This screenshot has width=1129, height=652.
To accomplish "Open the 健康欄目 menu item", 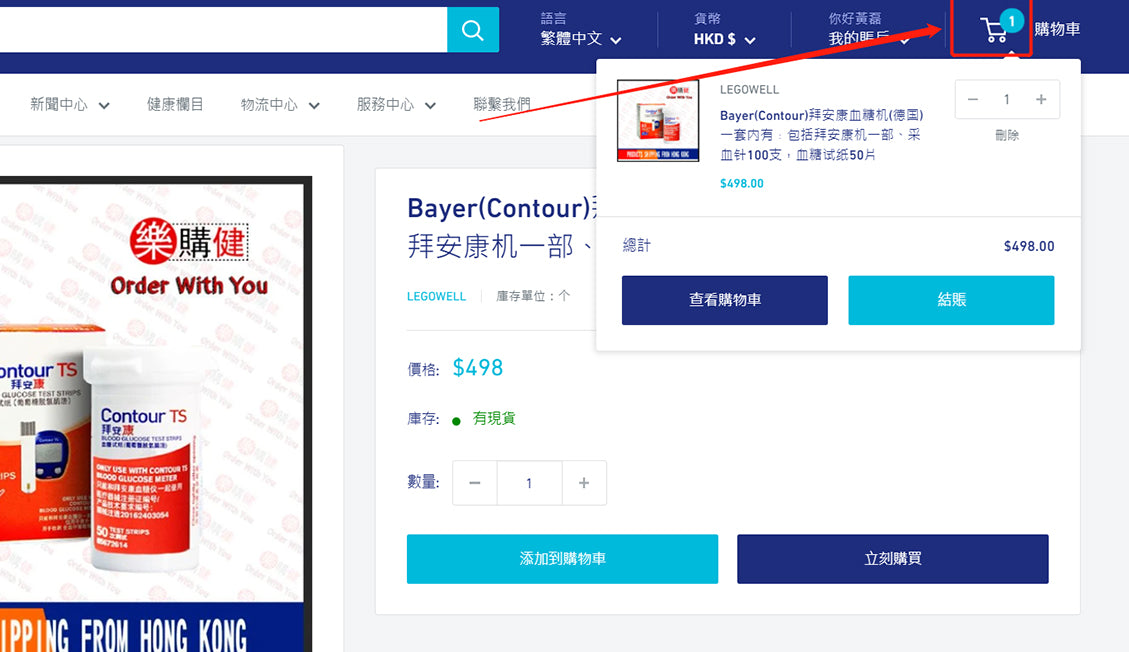I will [x=175, y=104].
